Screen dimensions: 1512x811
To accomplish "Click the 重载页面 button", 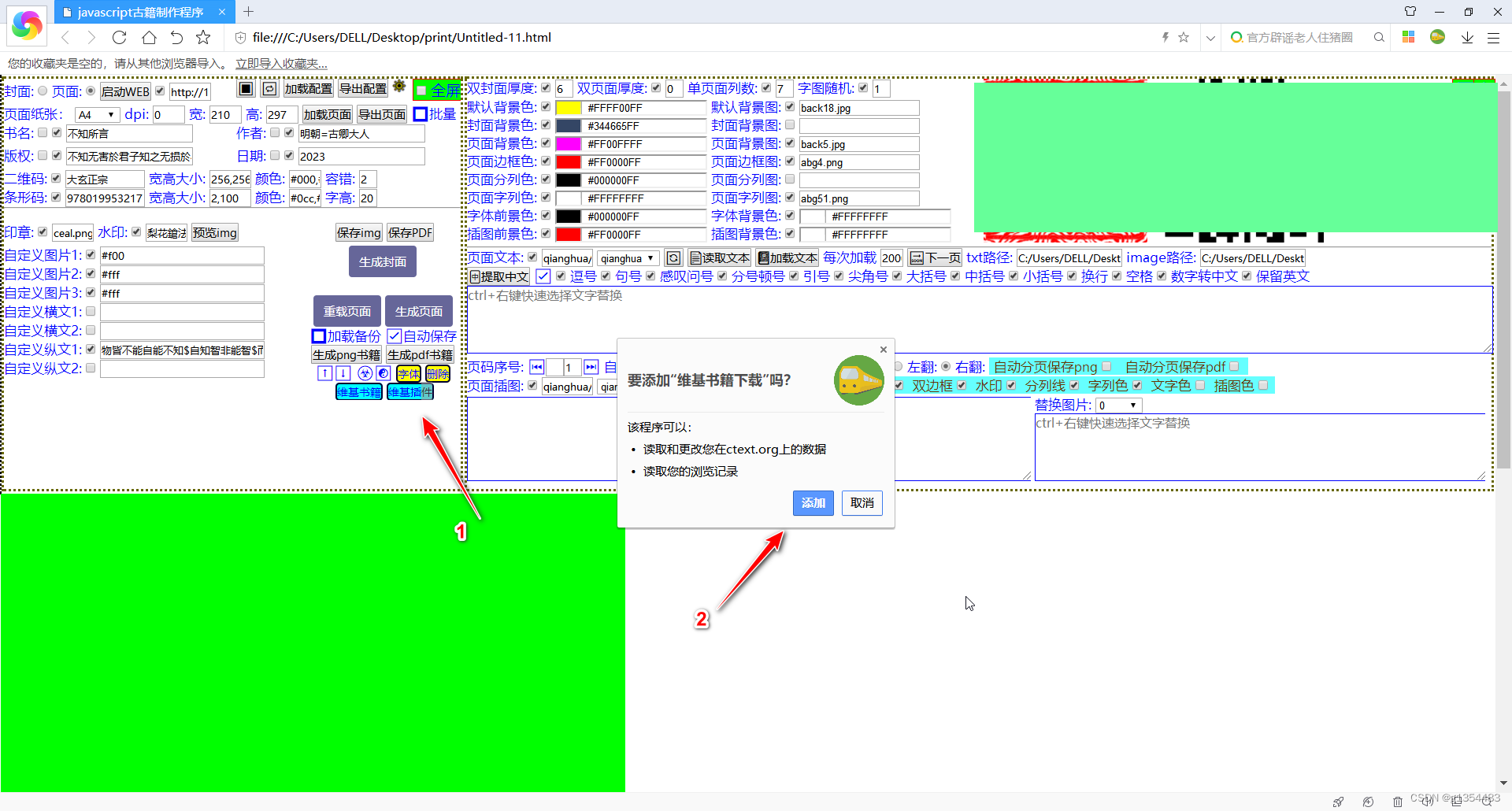I will point(347,312).
